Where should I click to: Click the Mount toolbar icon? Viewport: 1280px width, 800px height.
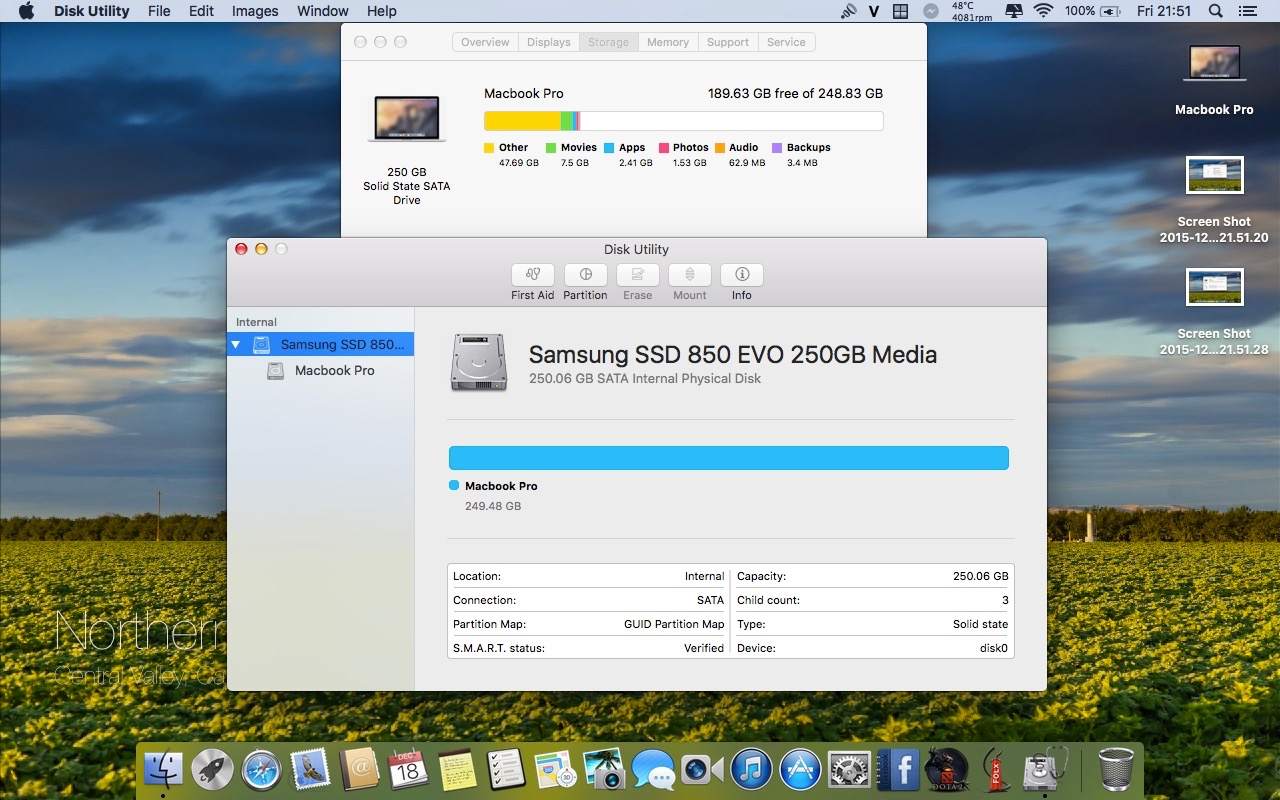coord(689,275)
